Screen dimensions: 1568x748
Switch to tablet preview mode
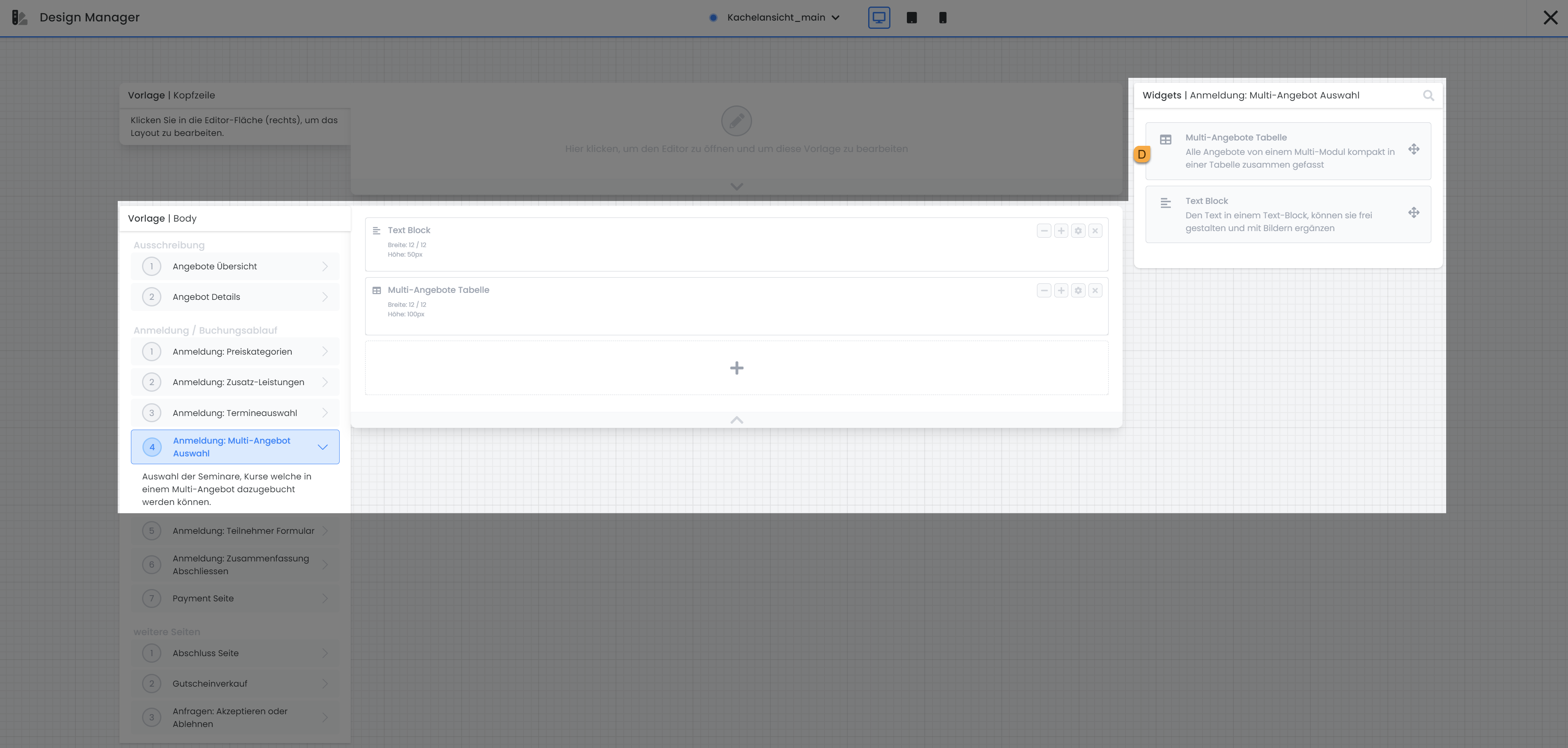(911, 18)
